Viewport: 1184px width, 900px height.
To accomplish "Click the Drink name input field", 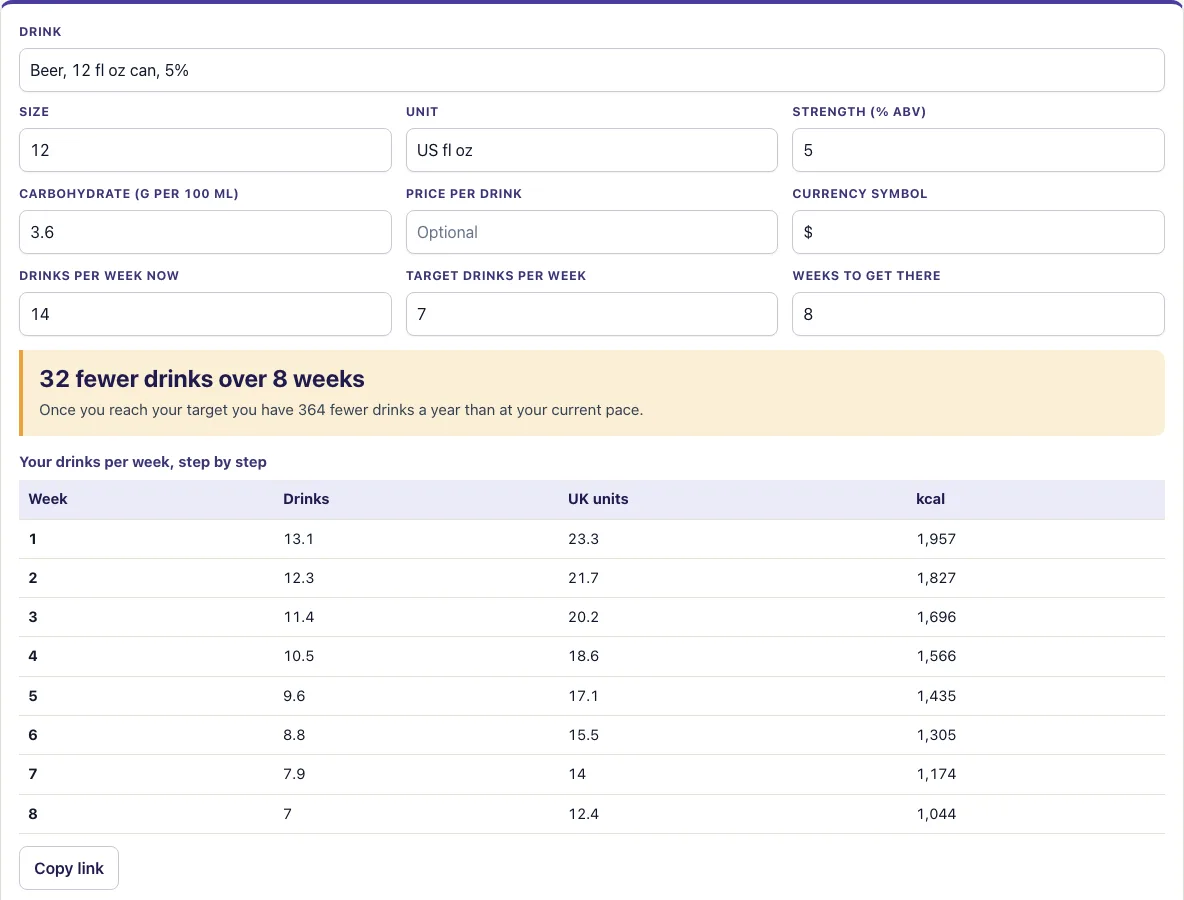I will pyautogui.click(x=591, y=70).
